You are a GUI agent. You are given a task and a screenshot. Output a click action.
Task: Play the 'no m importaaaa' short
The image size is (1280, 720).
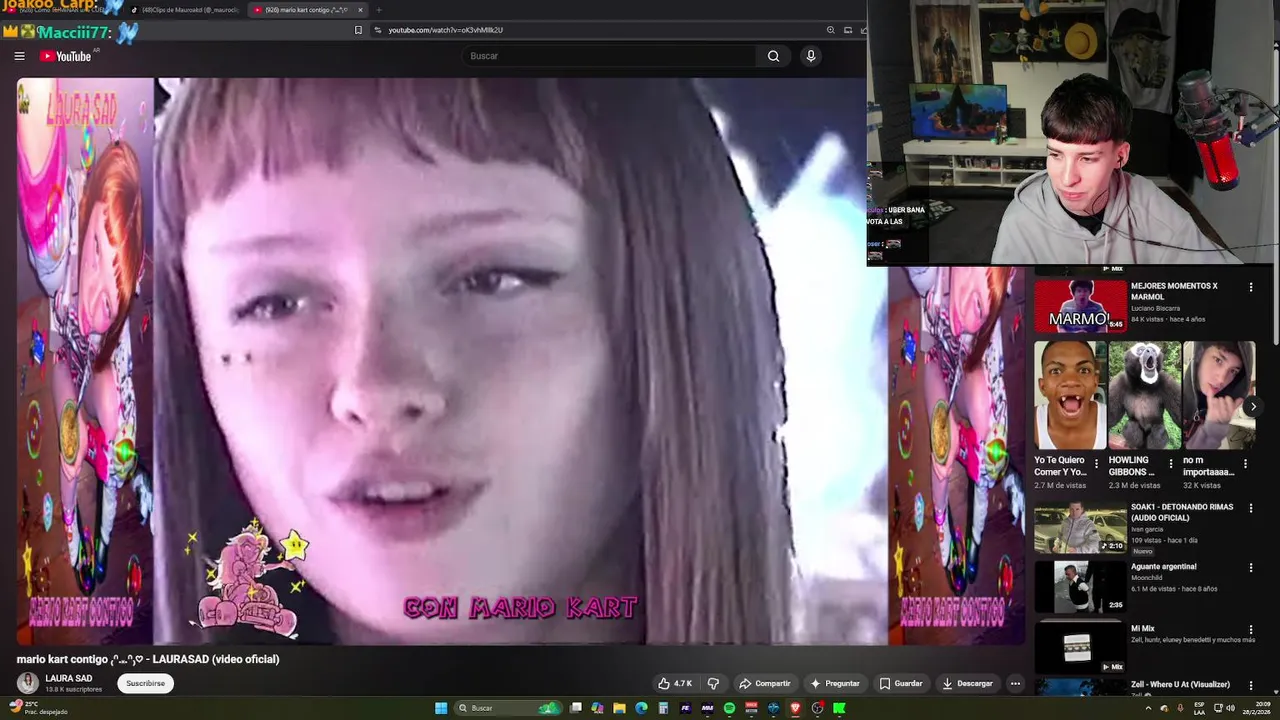1219,395
